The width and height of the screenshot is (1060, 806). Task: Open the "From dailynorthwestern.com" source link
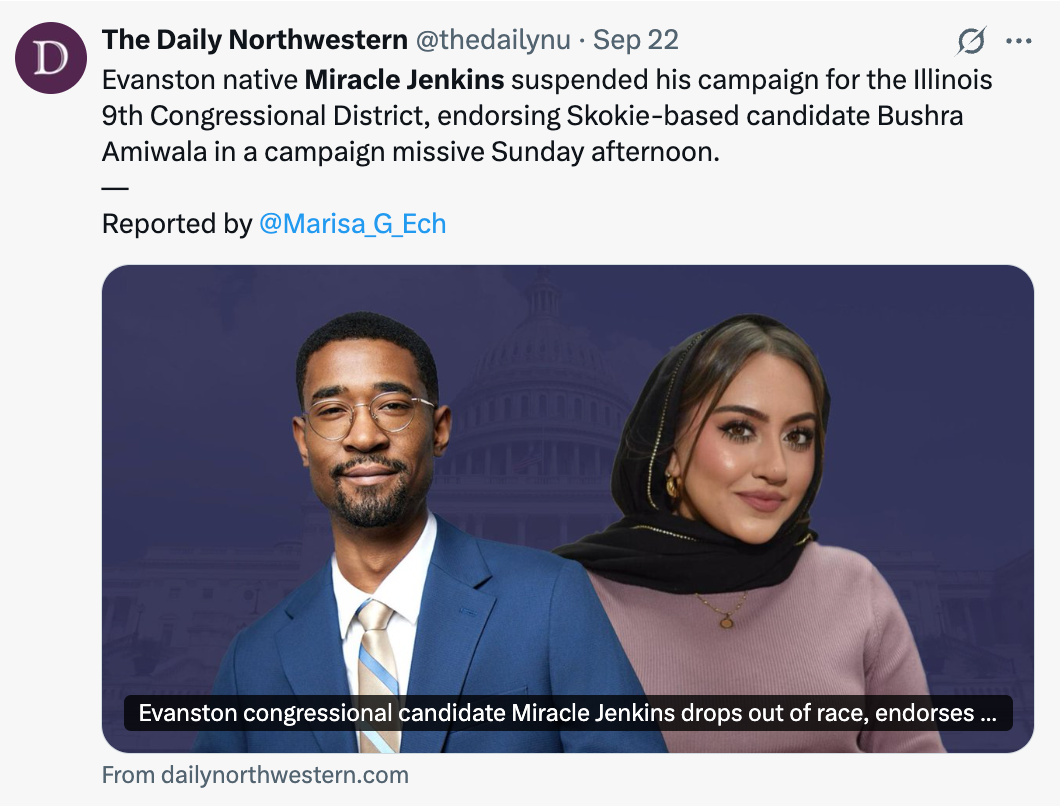(255, 775)
